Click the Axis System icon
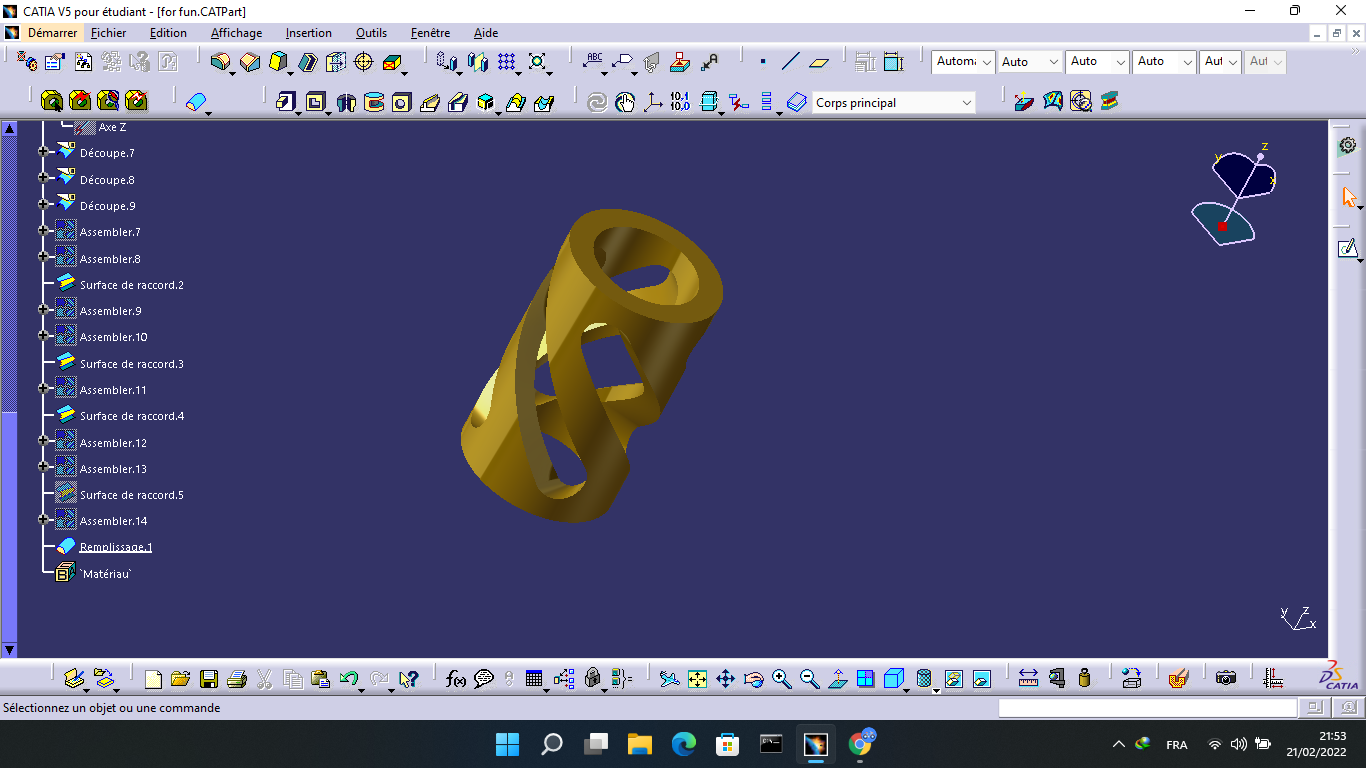Viewport: 1366px width, 768px height. (x=653, y=102)
